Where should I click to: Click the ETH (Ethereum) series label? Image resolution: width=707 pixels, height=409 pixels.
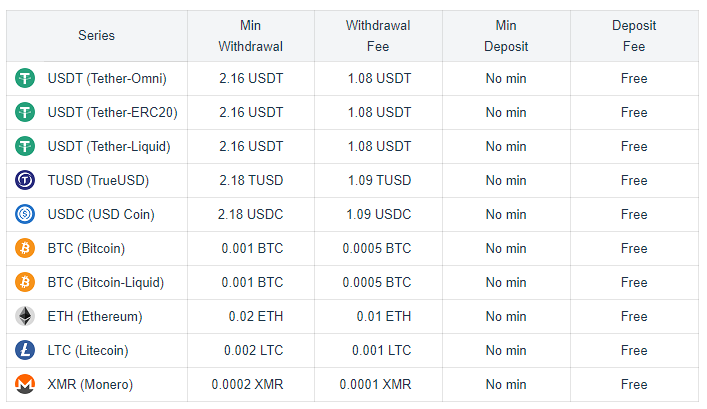point(95,317)
